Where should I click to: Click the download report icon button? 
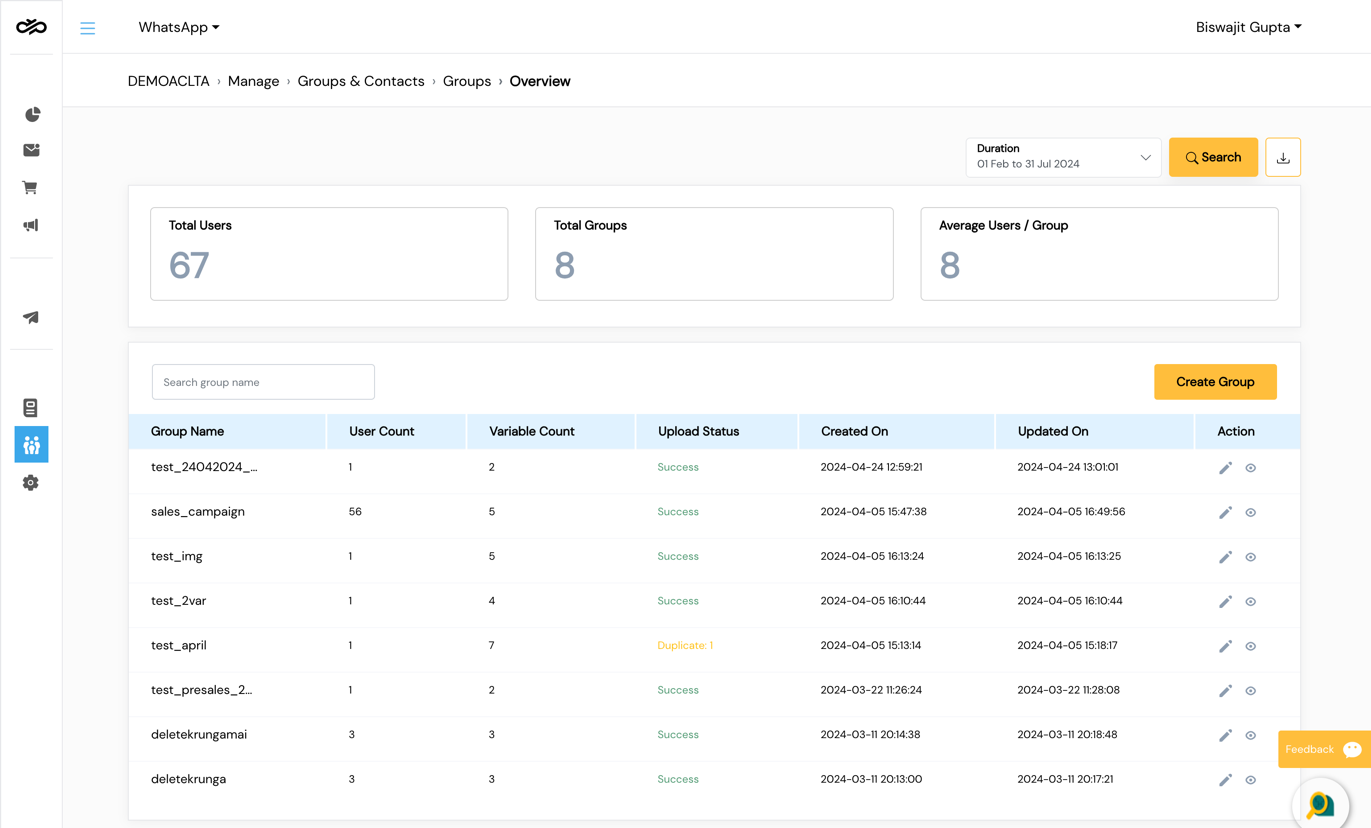[1283, 157]
